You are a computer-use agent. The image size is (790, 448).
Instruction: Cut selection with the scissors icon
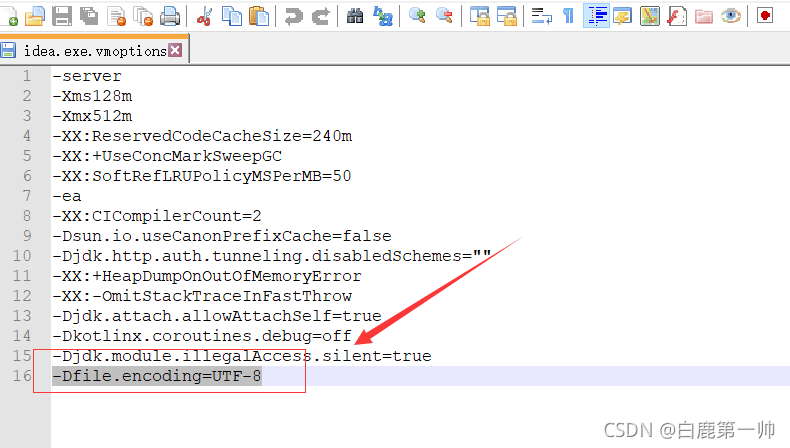(x=204, y=16)
